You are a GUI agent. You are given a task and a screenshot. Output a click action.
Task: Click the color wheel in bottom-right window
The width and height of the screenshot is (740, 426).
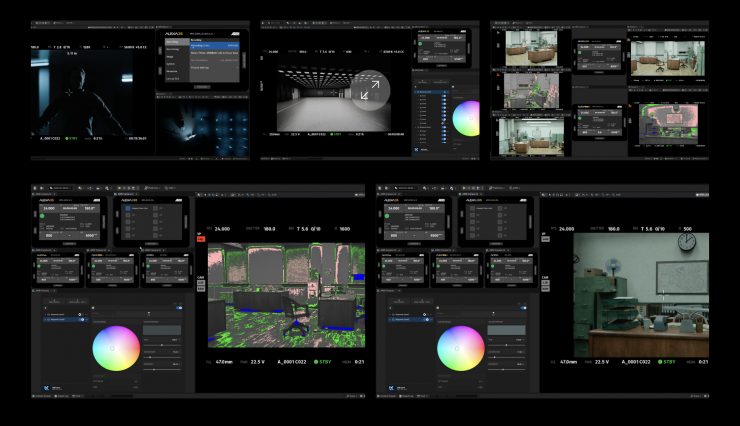(461, 348)
